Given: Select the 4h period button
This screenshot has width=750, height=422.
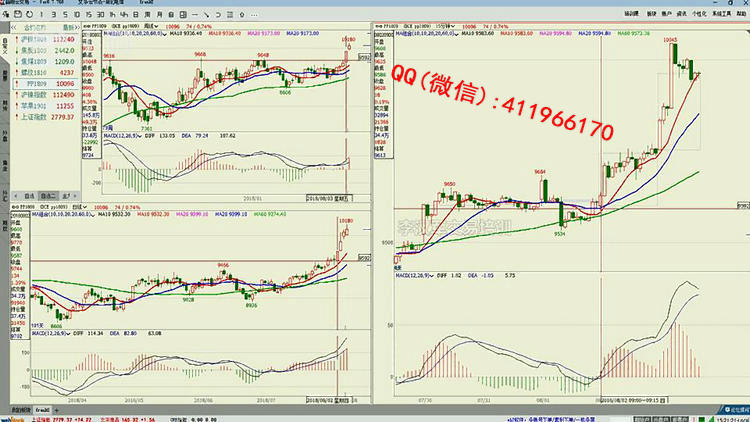Looking at the screenshot, I should pos(124,14).
